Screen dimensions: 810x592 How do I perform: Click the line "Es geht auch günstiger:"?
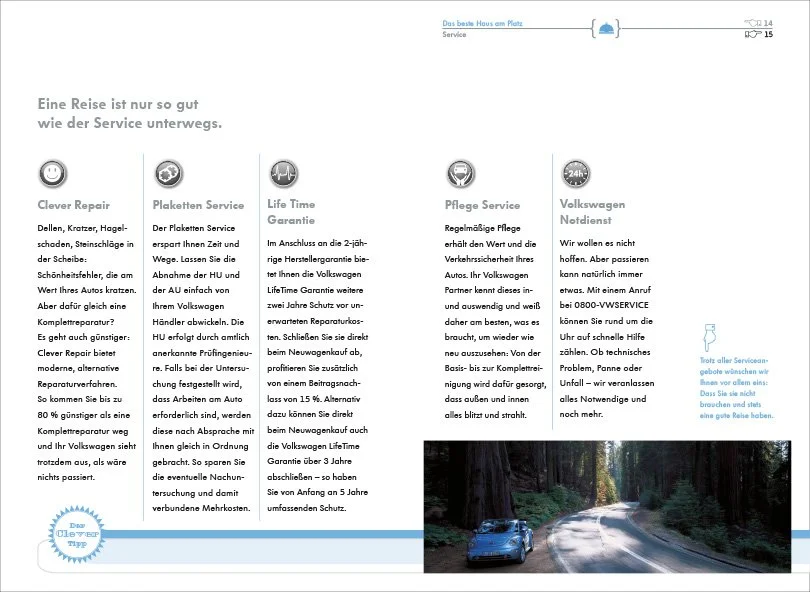coord(84,337)
